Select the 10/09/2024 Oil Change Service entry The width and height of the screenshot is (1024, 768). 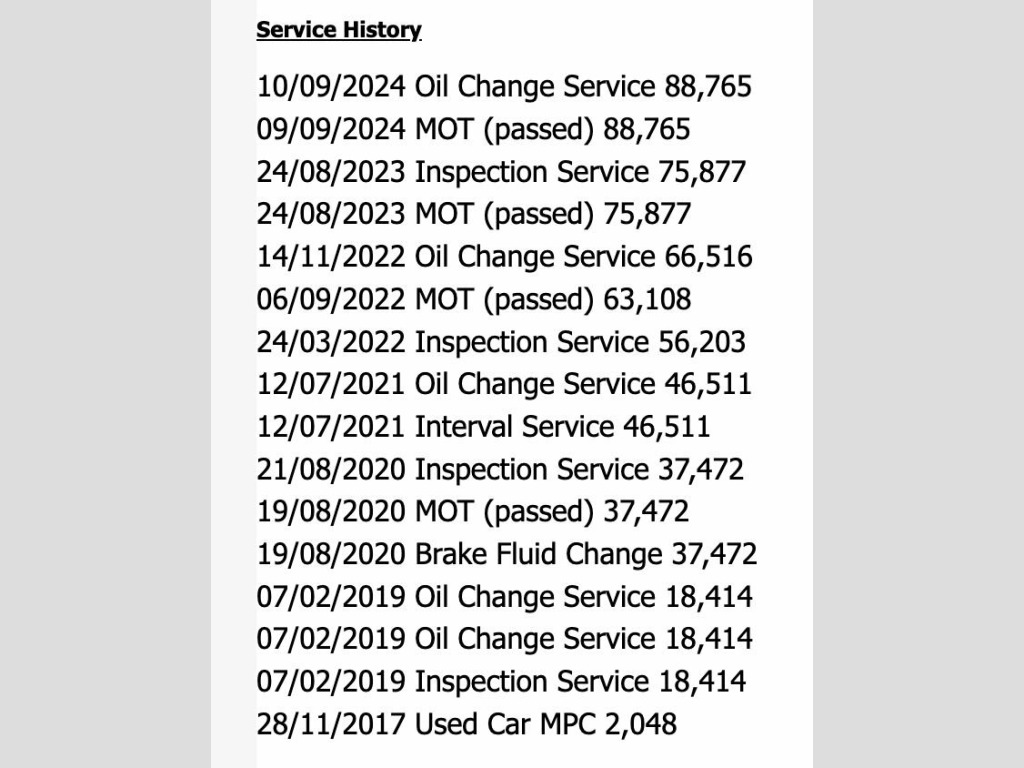click(504, 87)
